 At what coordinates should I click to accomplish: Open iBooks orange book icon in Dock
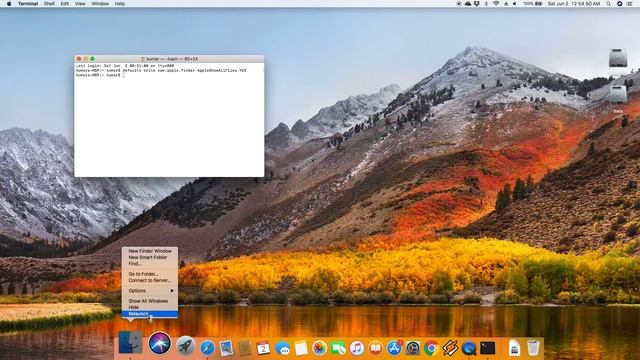376,348
